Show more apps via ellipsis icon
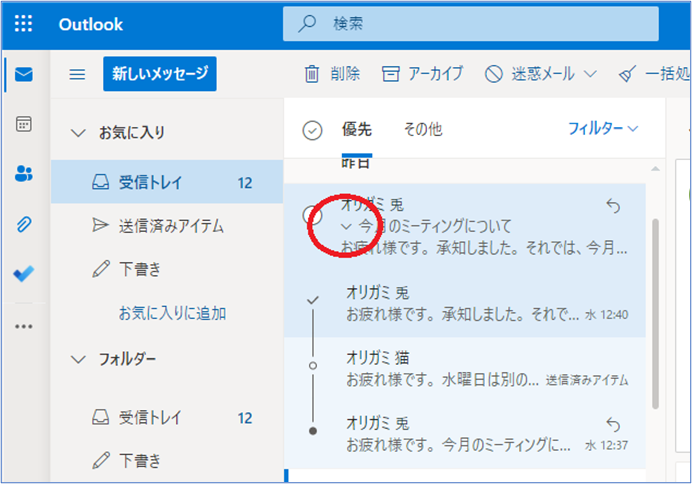The width and height of the screenshot is (692, 484). [23, 326]
